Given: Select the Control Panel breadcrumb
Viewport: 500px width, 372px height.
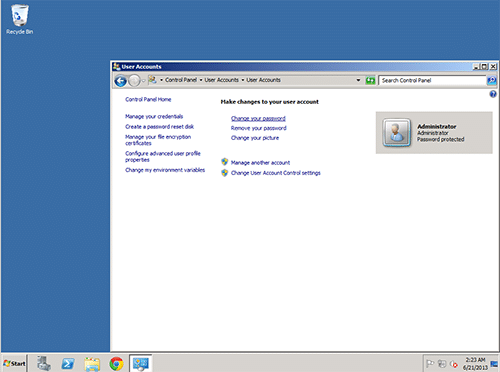Looking at the screenshot, I should [181, 80].
